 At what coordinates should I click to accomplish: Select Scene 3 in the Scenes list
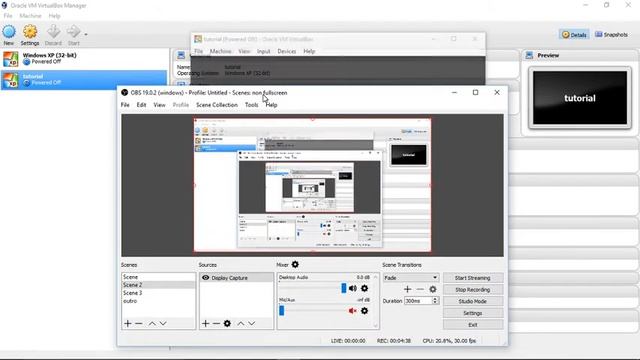click(x=158, y=293)
